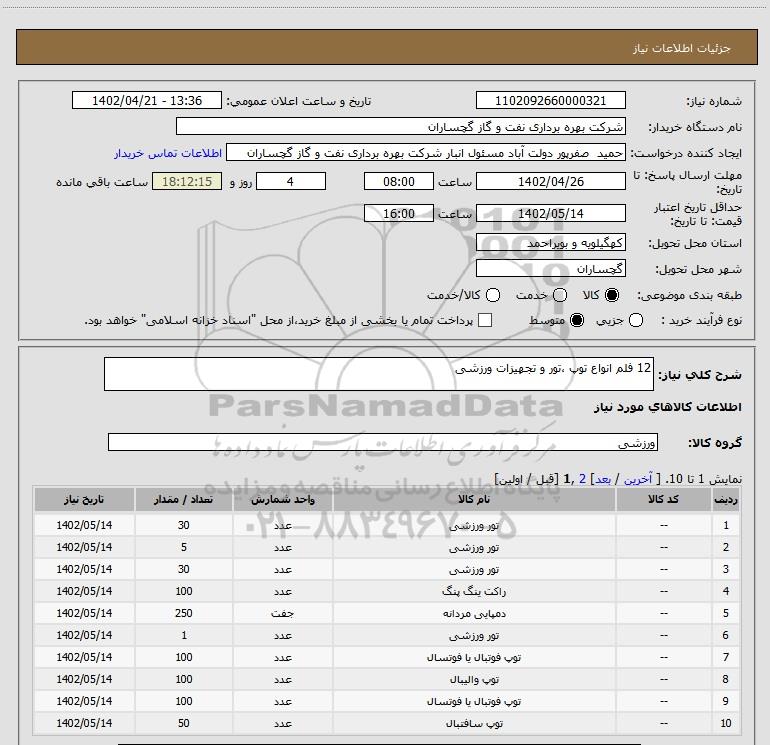770x745 pixels.
Task: Click the delivery province field کهگیلویه و بویراحمد
Action: click(550, 243)
